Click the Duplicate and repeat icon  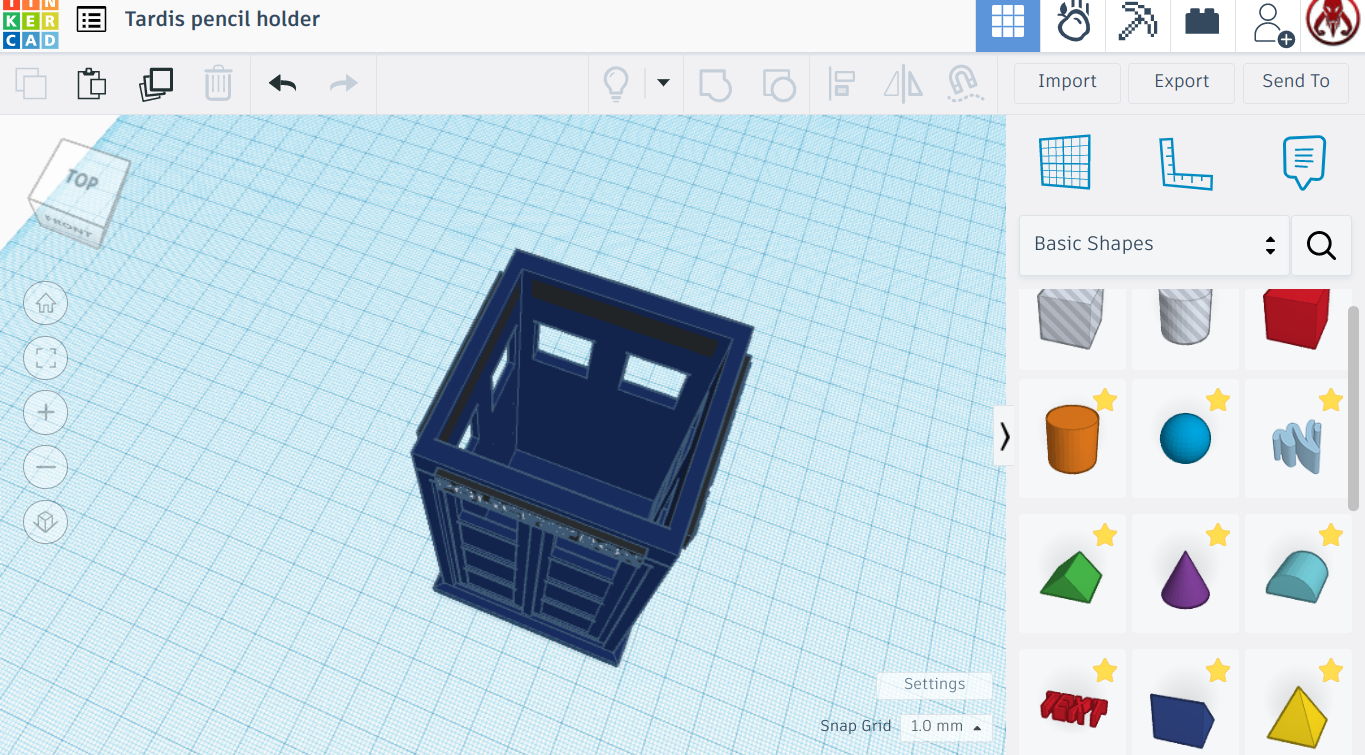[156, 83]
